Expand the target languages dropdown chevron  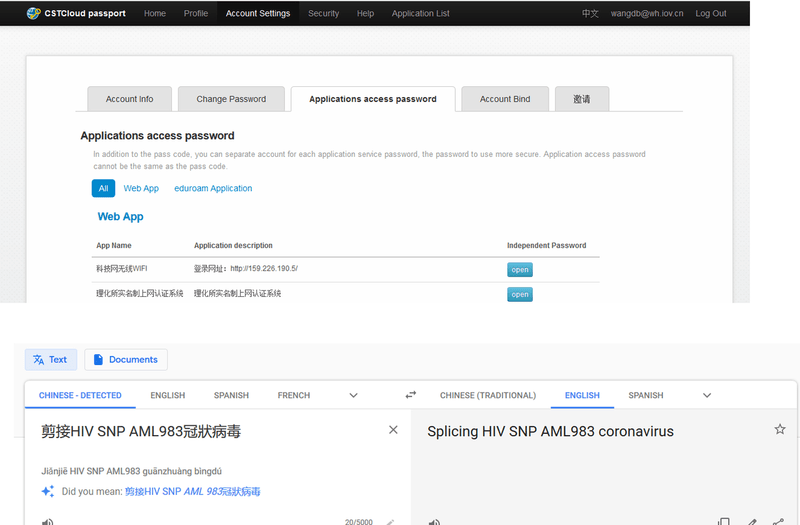[707, 395]
